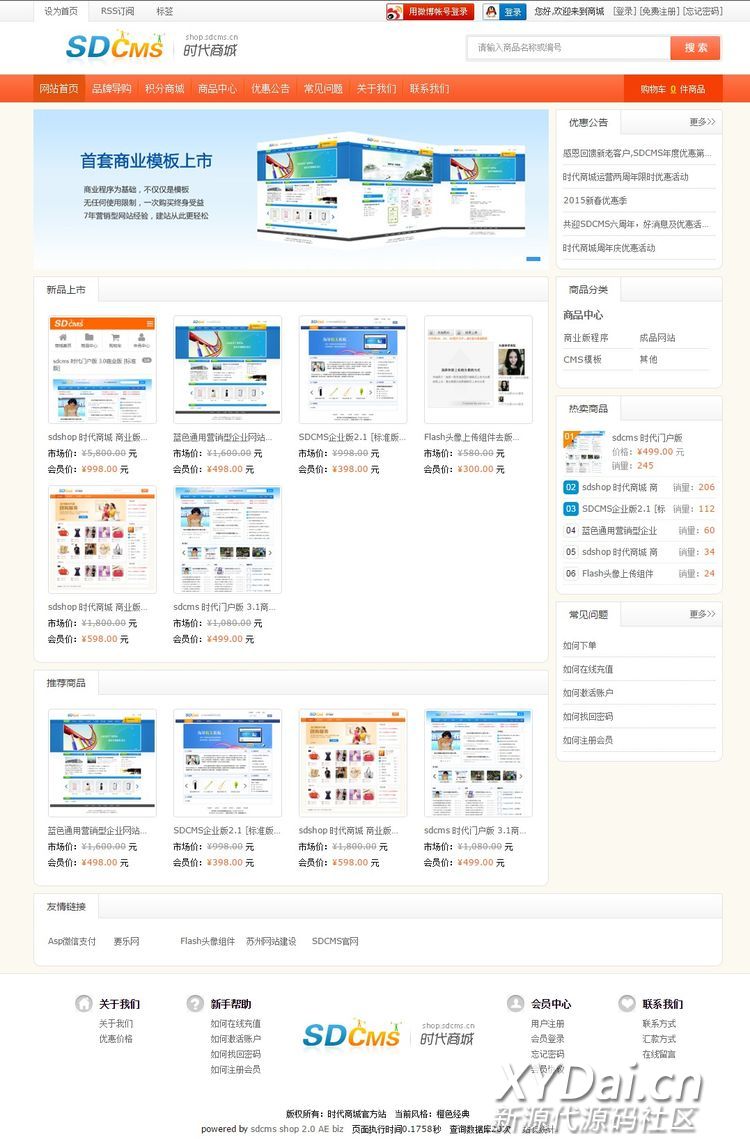Screen dimensions: 750x1139
Task: Click the 标签 top bar link
Action: tap(165, 12)
